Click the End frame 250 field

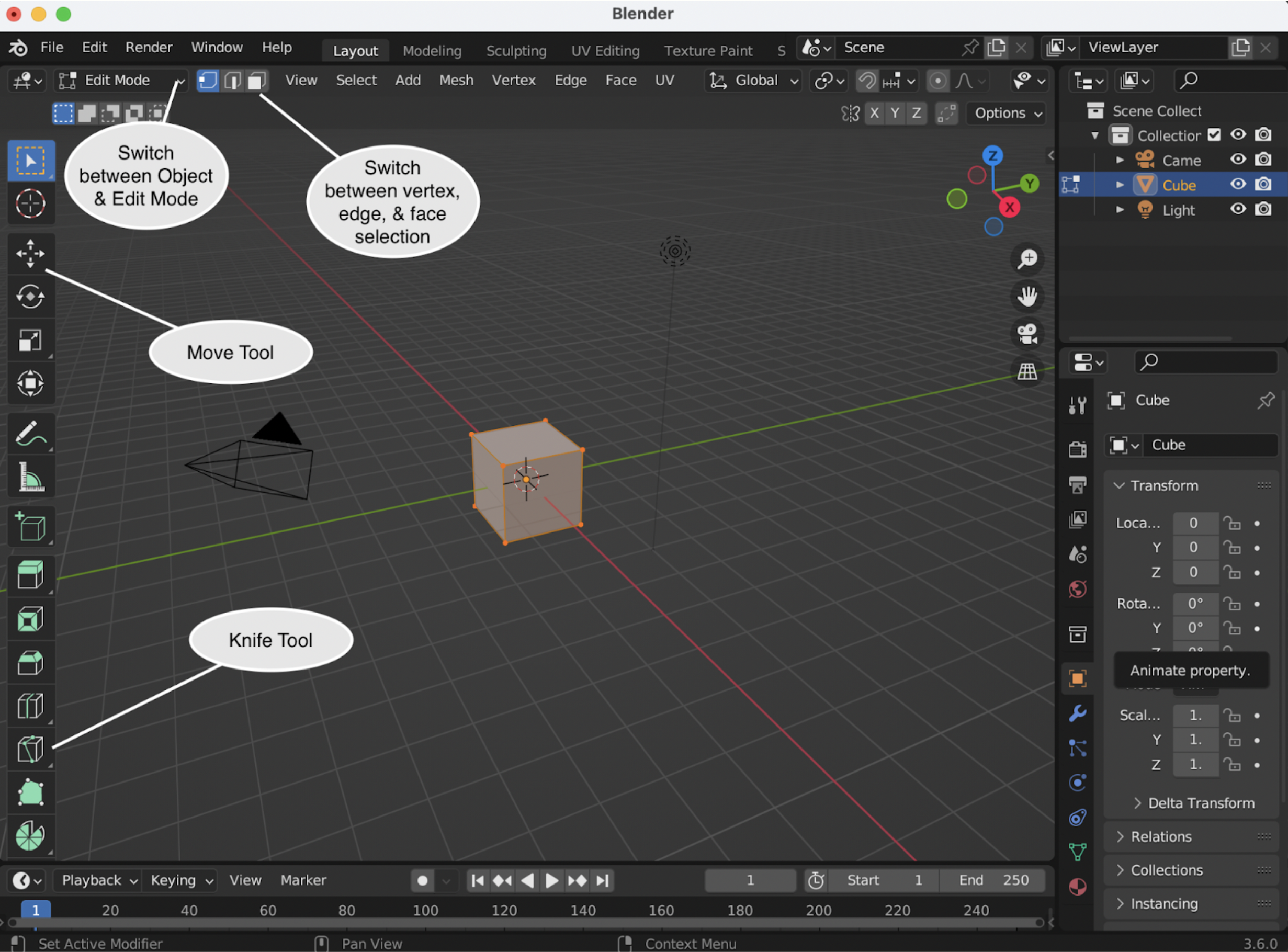(x=992, y=880)
